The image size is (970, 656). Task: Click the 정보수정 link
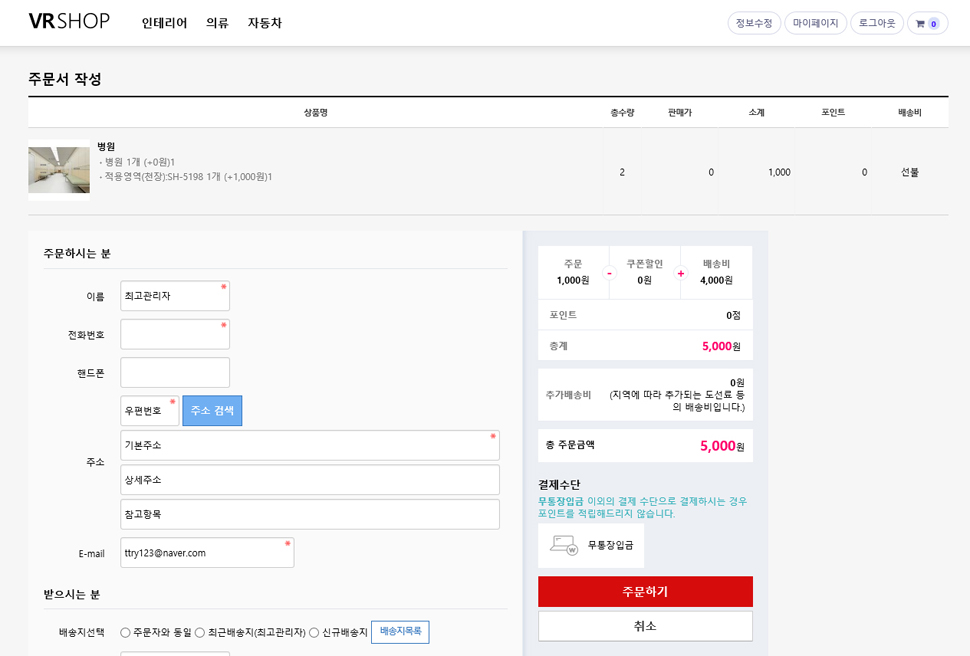(754, 23)
